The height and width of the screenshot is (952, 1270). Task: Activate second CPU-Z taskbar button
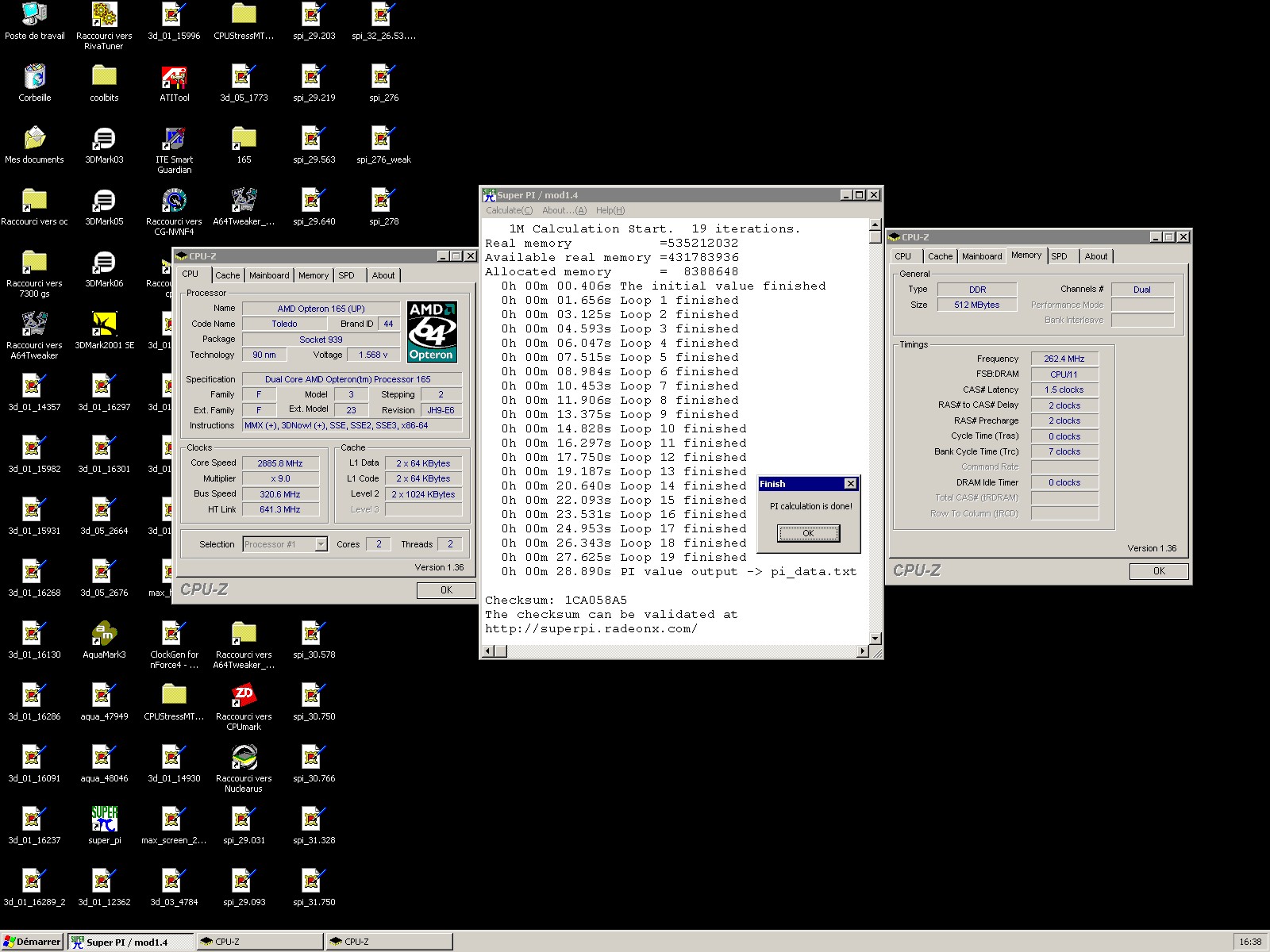(x=390, y=942)
